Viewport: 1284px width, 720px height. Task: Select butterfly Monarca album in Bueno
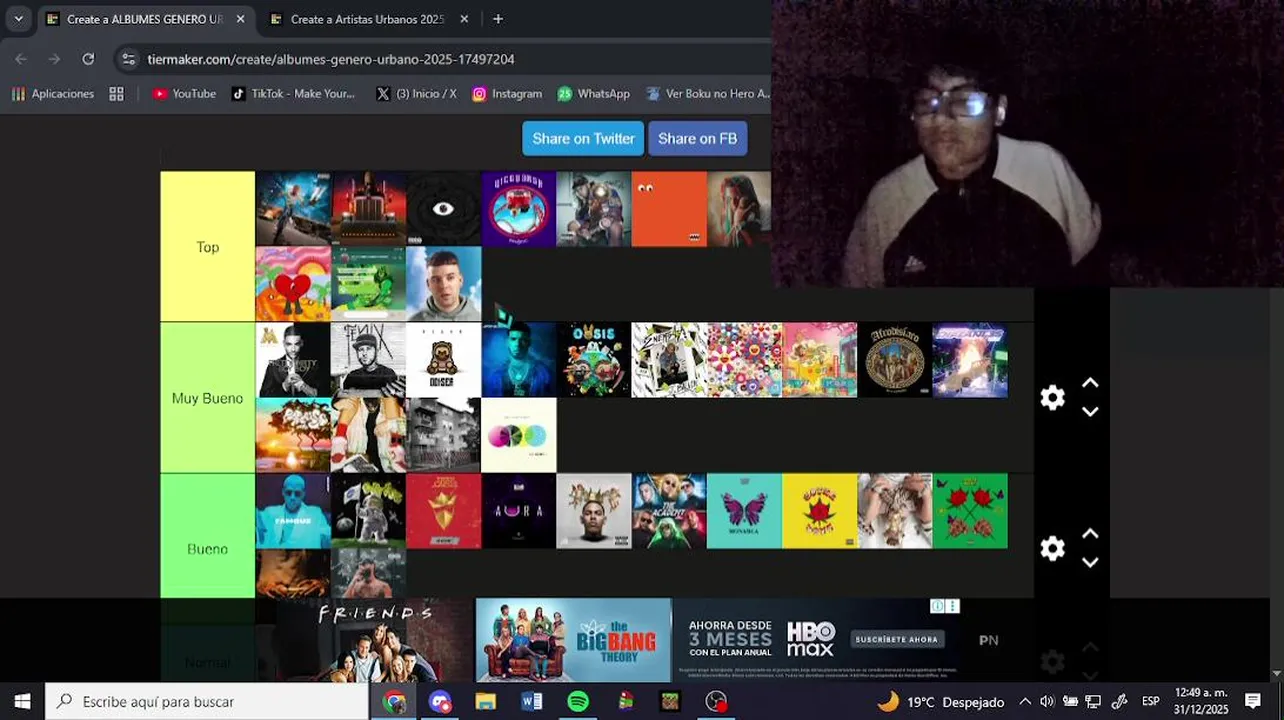tap(744, 511)
